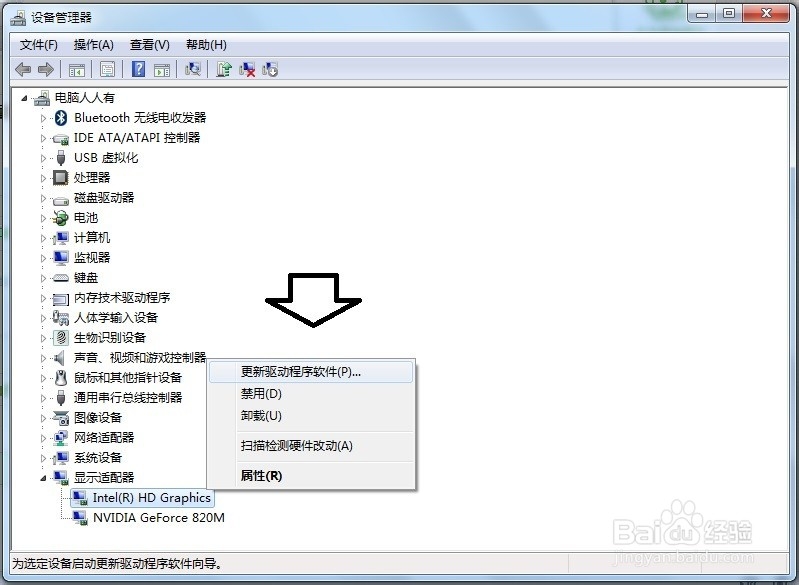Expand the IDE ATA/ATAPI 控制器 node
The width and height of the screenshot is (799, 585).
tap(43, 138)
